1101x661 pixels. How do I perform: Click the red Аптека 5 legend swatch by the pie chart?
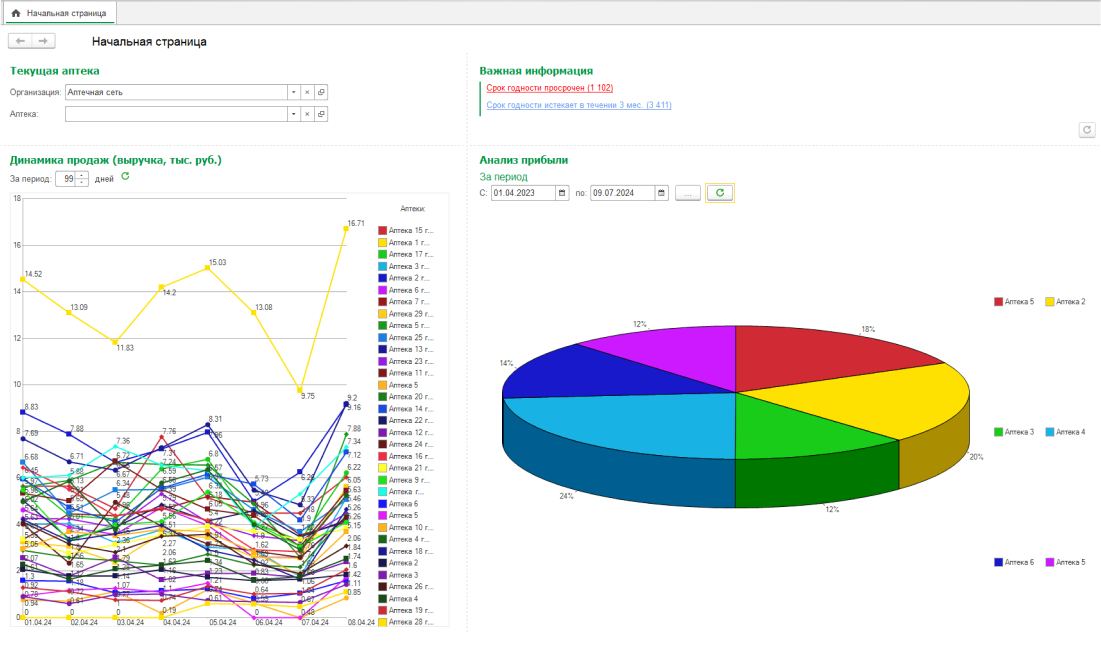999,301
